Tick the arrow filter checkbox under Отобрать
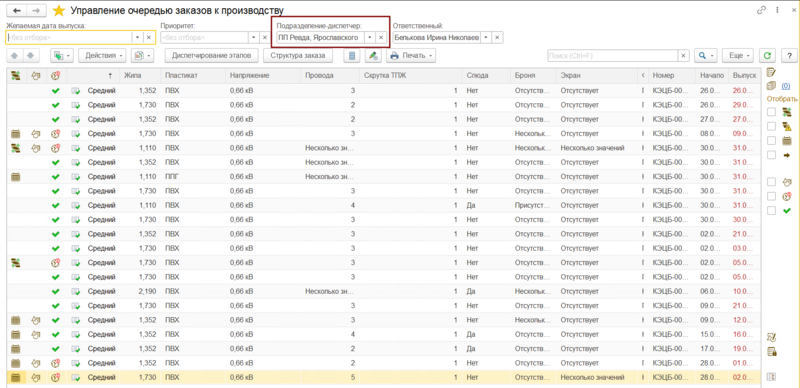800x388 pixels. coord(772,155)
